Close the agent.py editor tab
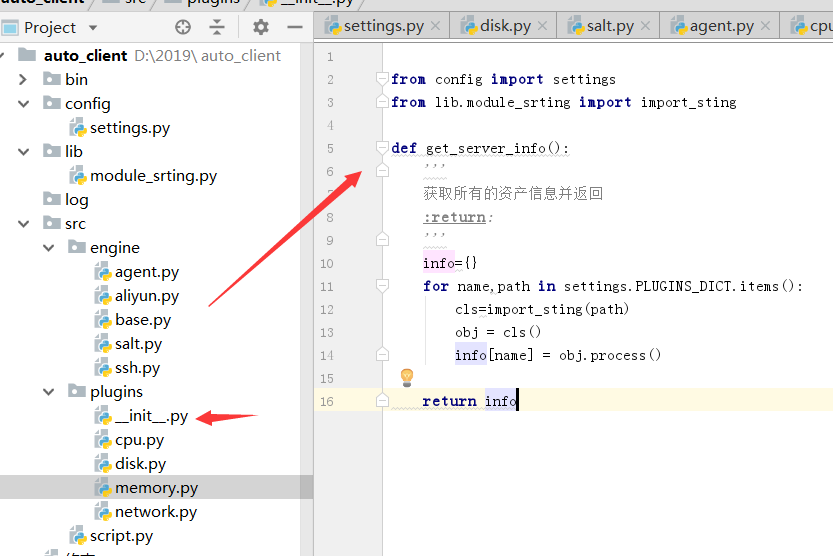This screenshot has height=556, width=833. (x=766, y=25)
